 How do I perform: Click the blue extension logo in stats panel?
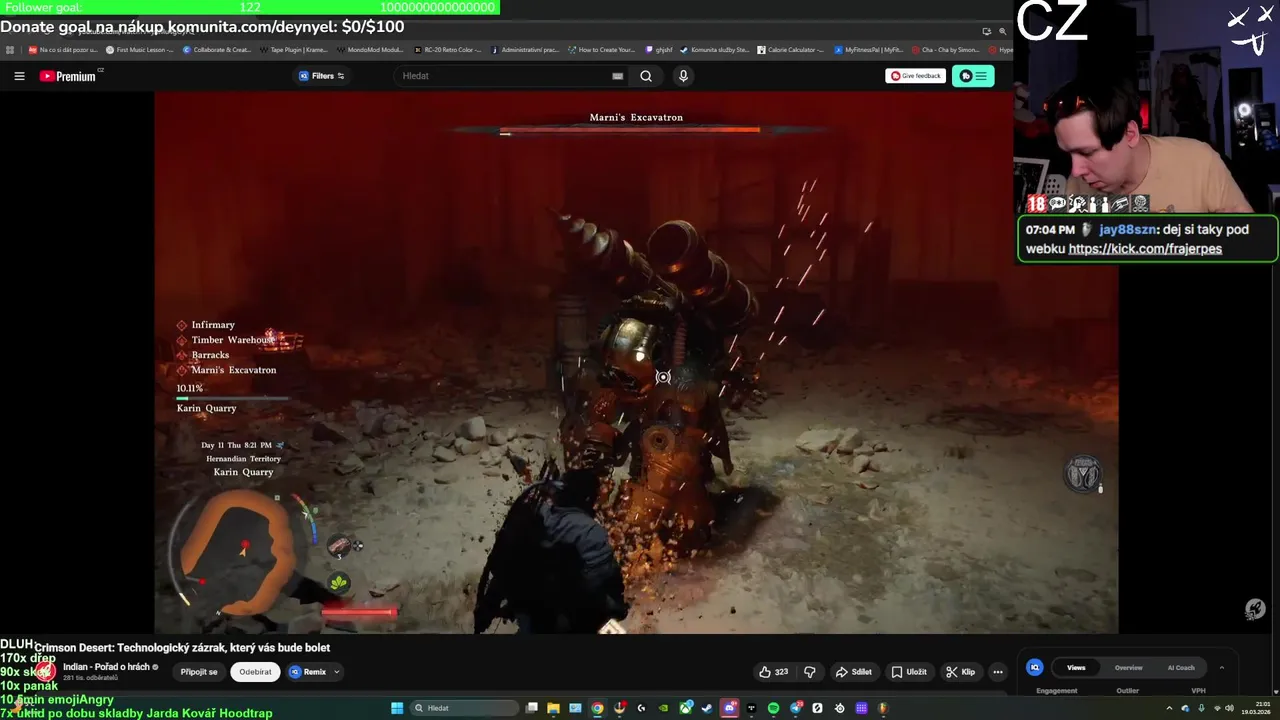coord(1035,667)
